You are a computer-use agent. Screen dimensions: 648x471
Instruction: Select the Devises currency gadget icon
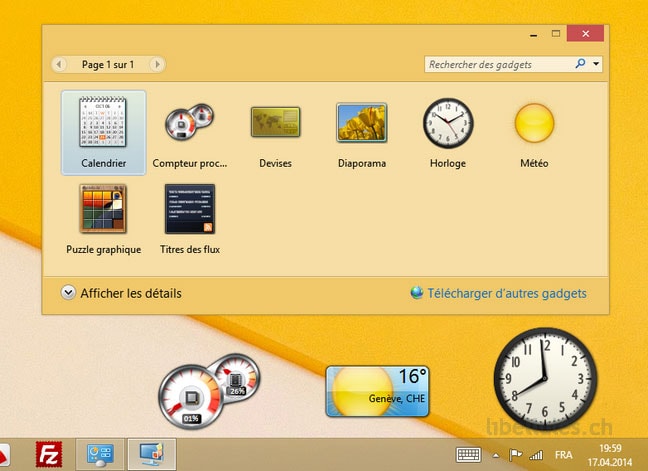pos(275,122)
